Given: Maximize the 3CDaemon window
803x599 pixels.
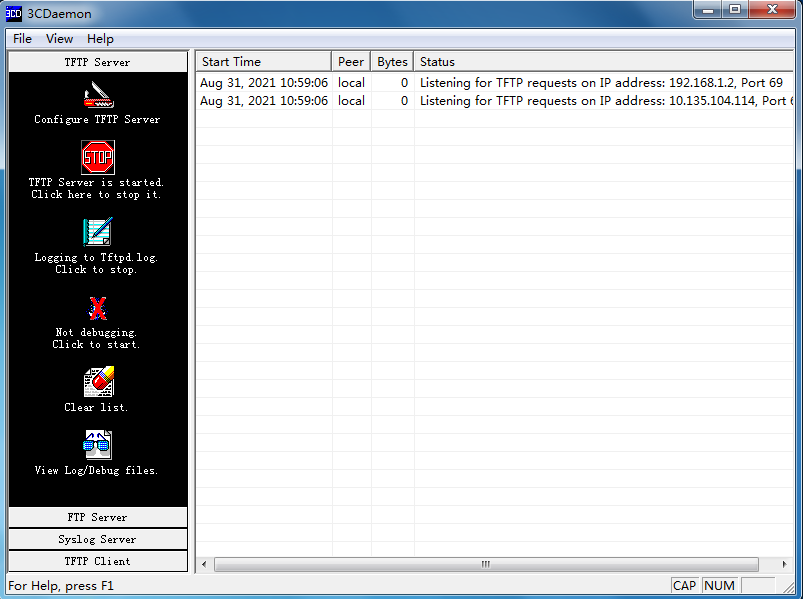Looking at the screenshot, I should 735,10.
